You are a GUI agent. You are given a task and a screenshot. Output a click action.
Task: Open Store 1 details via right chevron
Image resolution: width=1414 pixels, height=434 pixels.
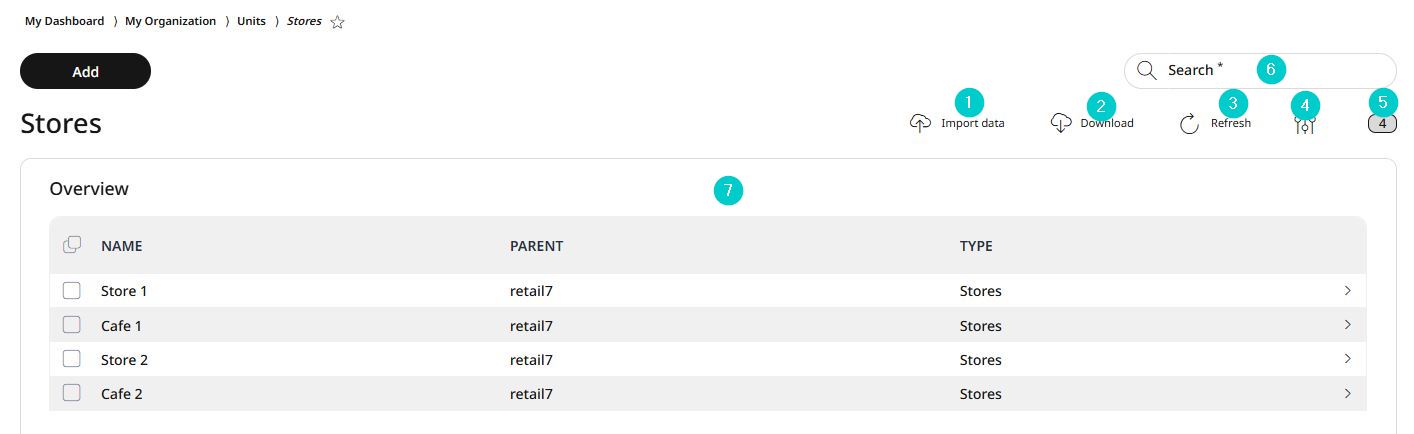(1348, 290)
